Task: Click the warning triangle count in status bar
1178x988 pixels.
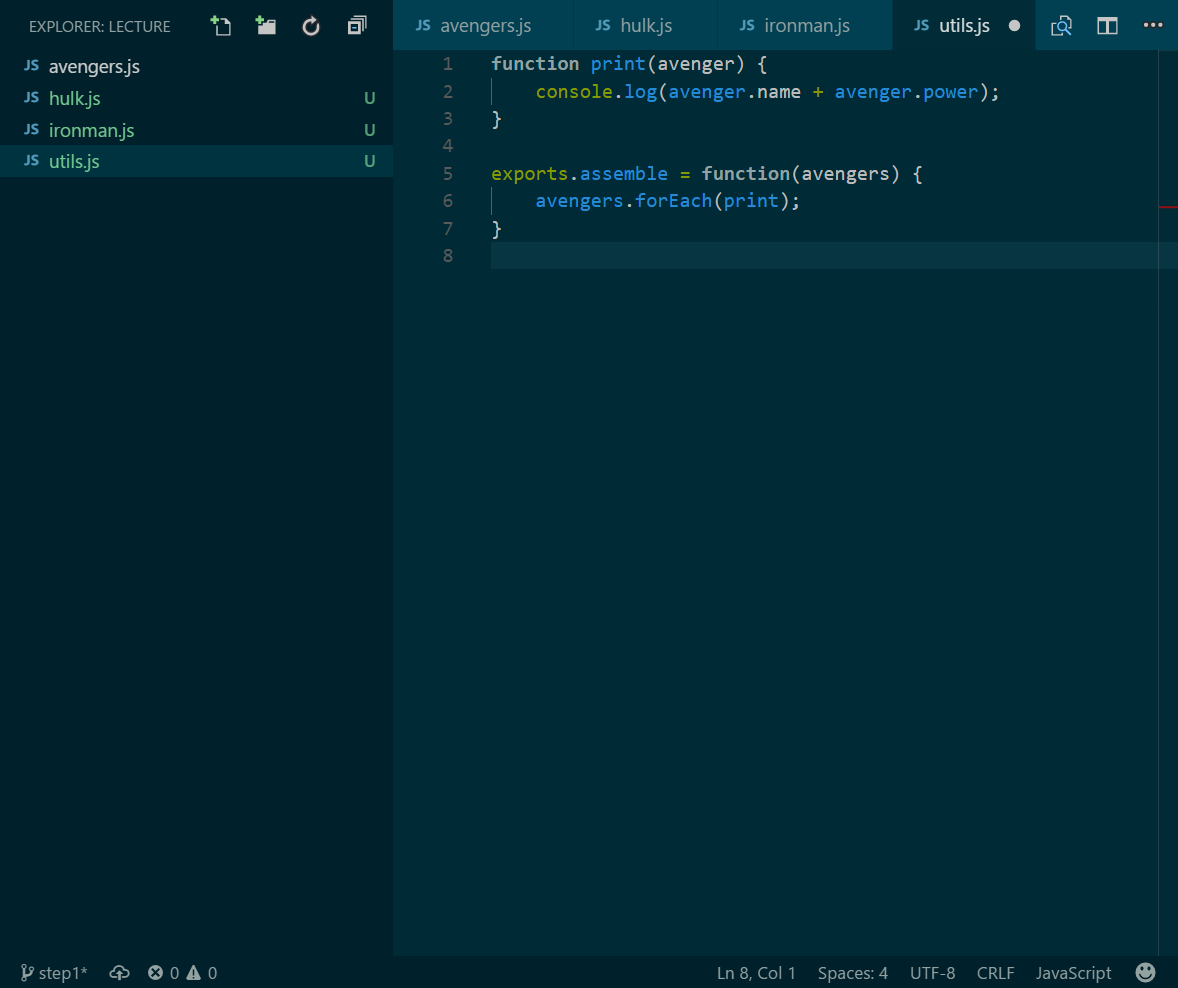Action: pos(201,973)
